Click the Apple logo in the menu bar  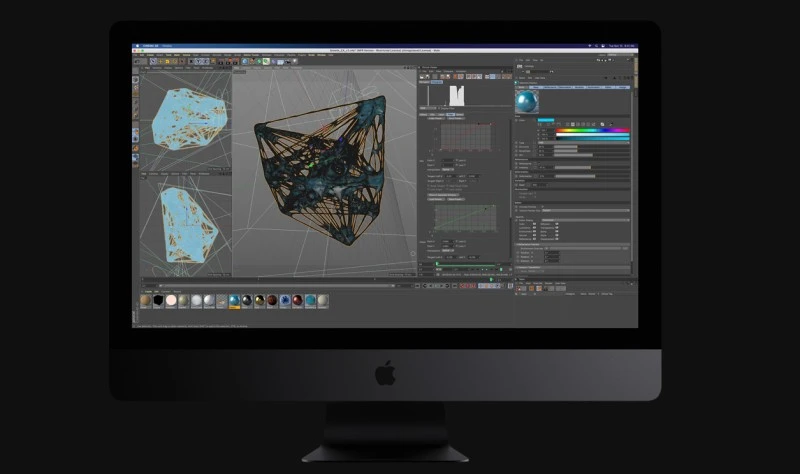click(137, 46)
